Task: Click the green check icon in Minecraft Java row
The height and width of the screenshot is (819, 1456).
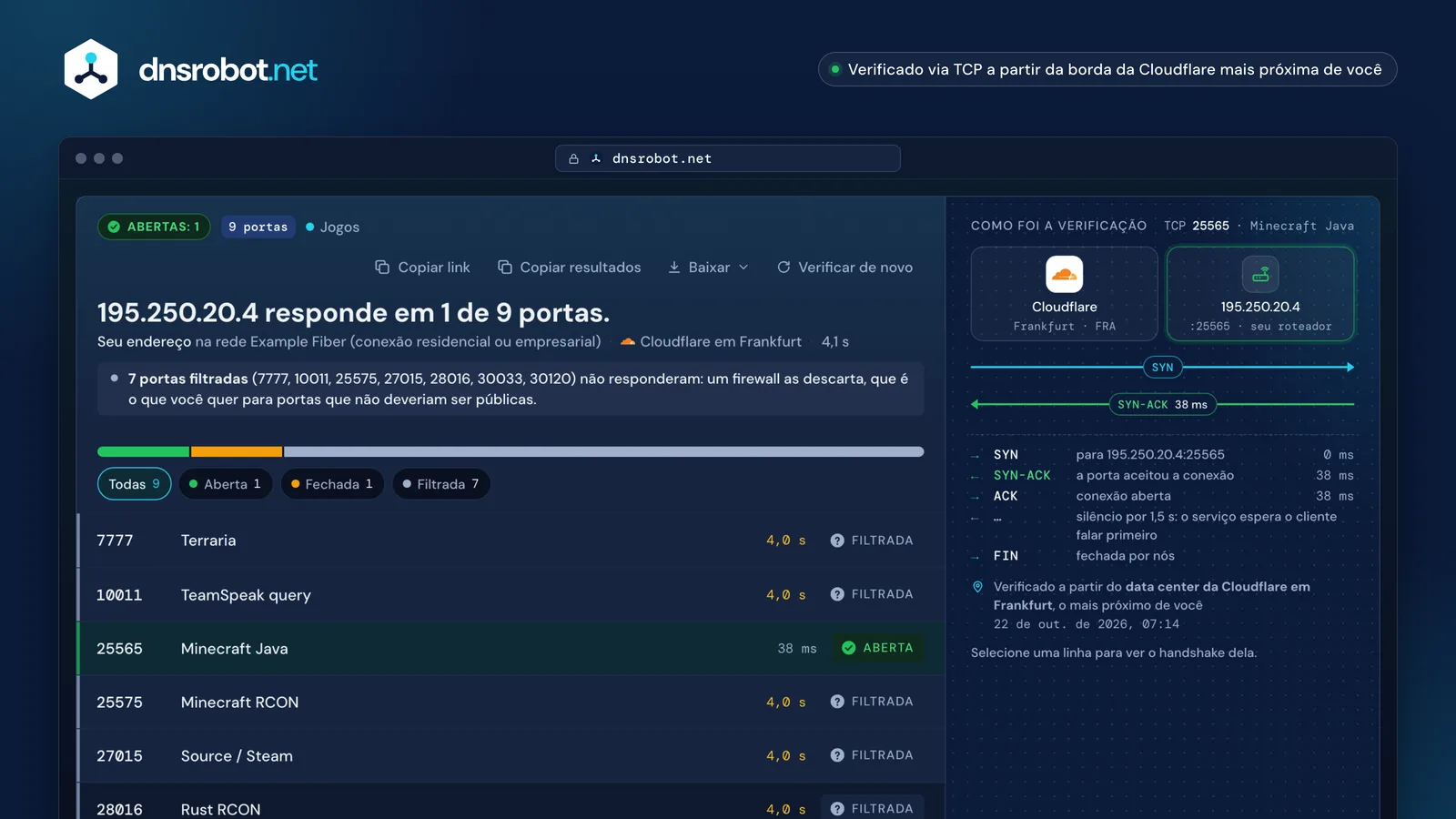Action: [849, 648]
